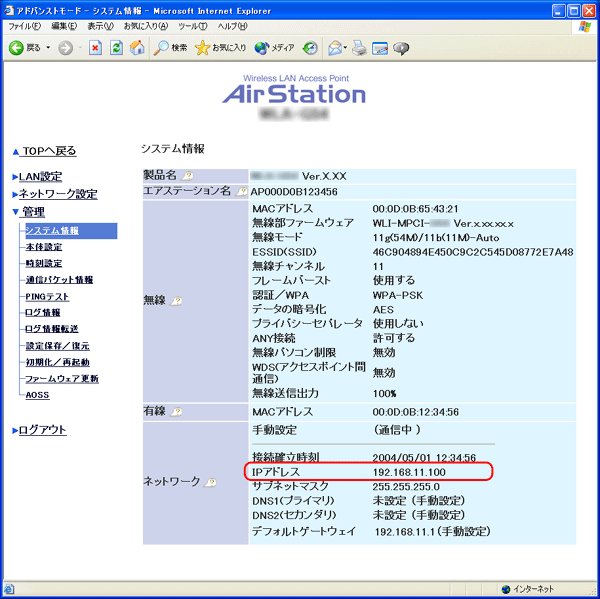The height and width of the screenshot is (599, 600).
Task: Click the WPA-PSK authentication value
Action: pyautogui.click(x=398, y=295)
